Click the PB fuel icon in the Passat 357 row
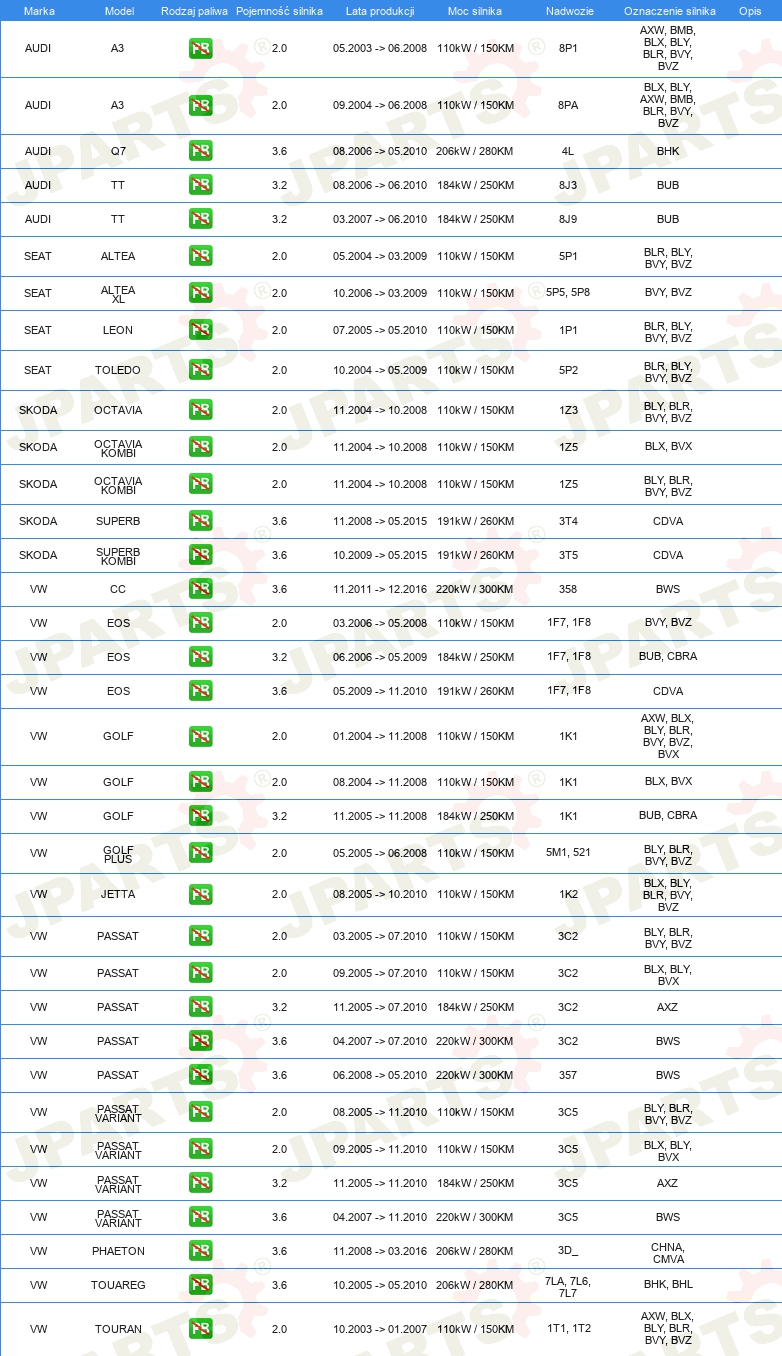782x1356 pixels. (x=200, y=1075)
